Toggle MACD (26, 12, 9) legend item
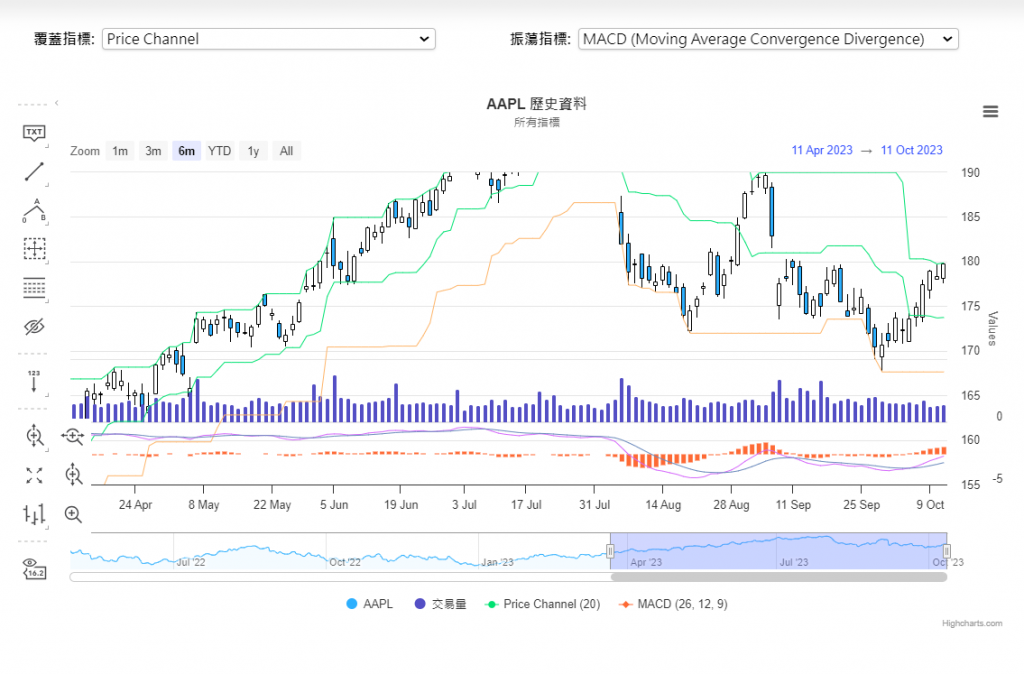This screenshot has height=674, width=1024. click(x=673, y=604)
